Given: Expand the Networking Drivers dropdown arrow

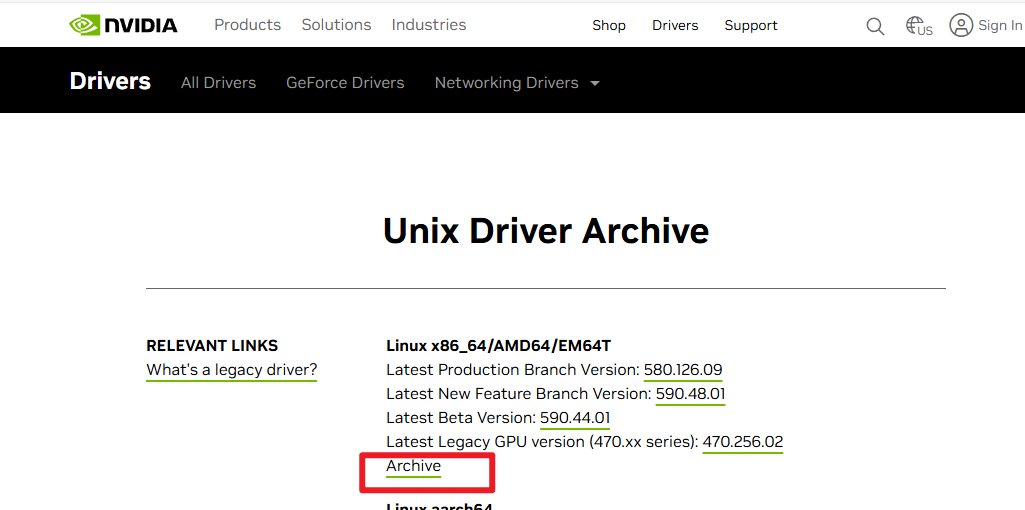Looking at the screenshot, I should click(595, 84).
